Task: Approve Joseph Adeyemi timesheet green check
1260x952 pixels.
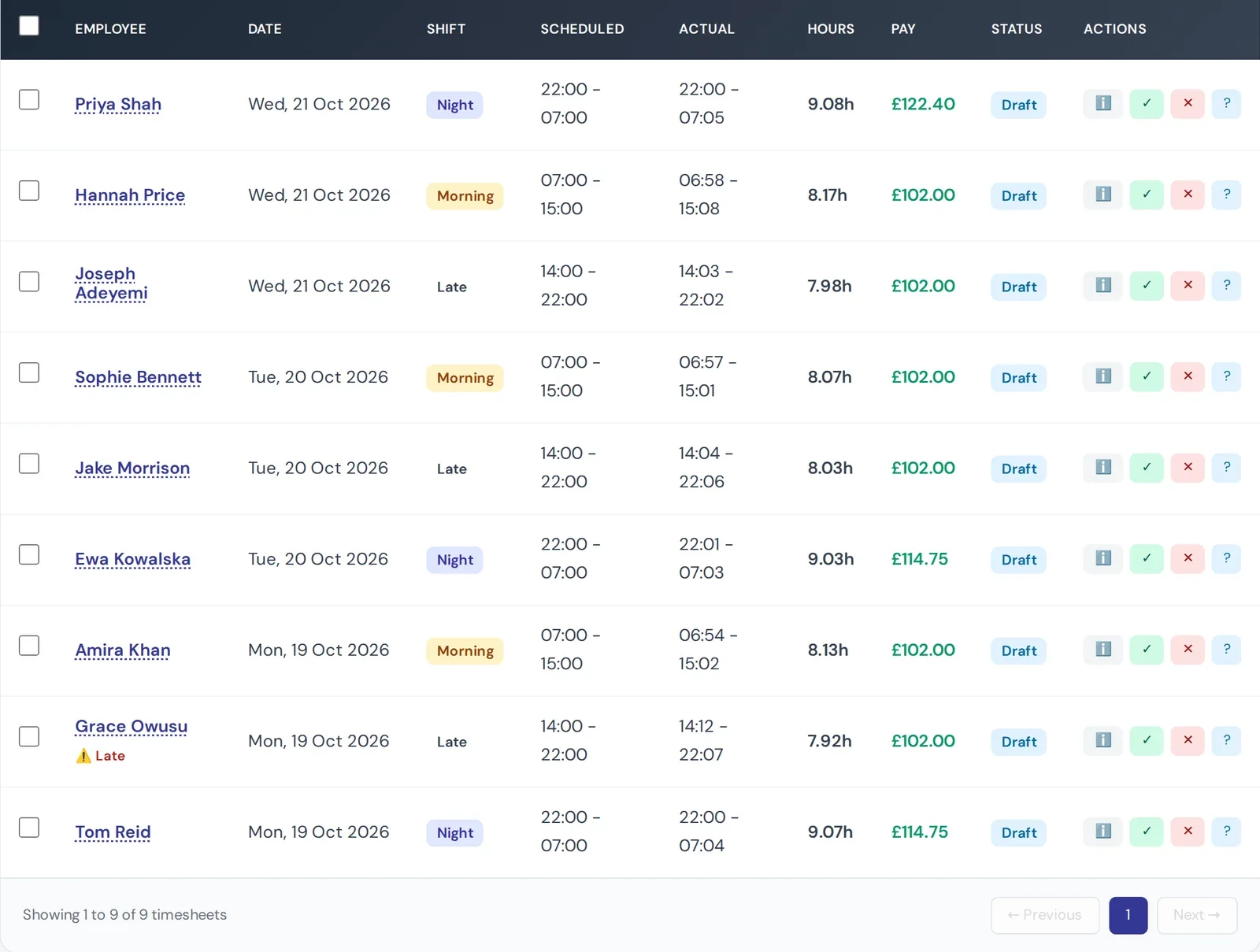Action: 1147,286
